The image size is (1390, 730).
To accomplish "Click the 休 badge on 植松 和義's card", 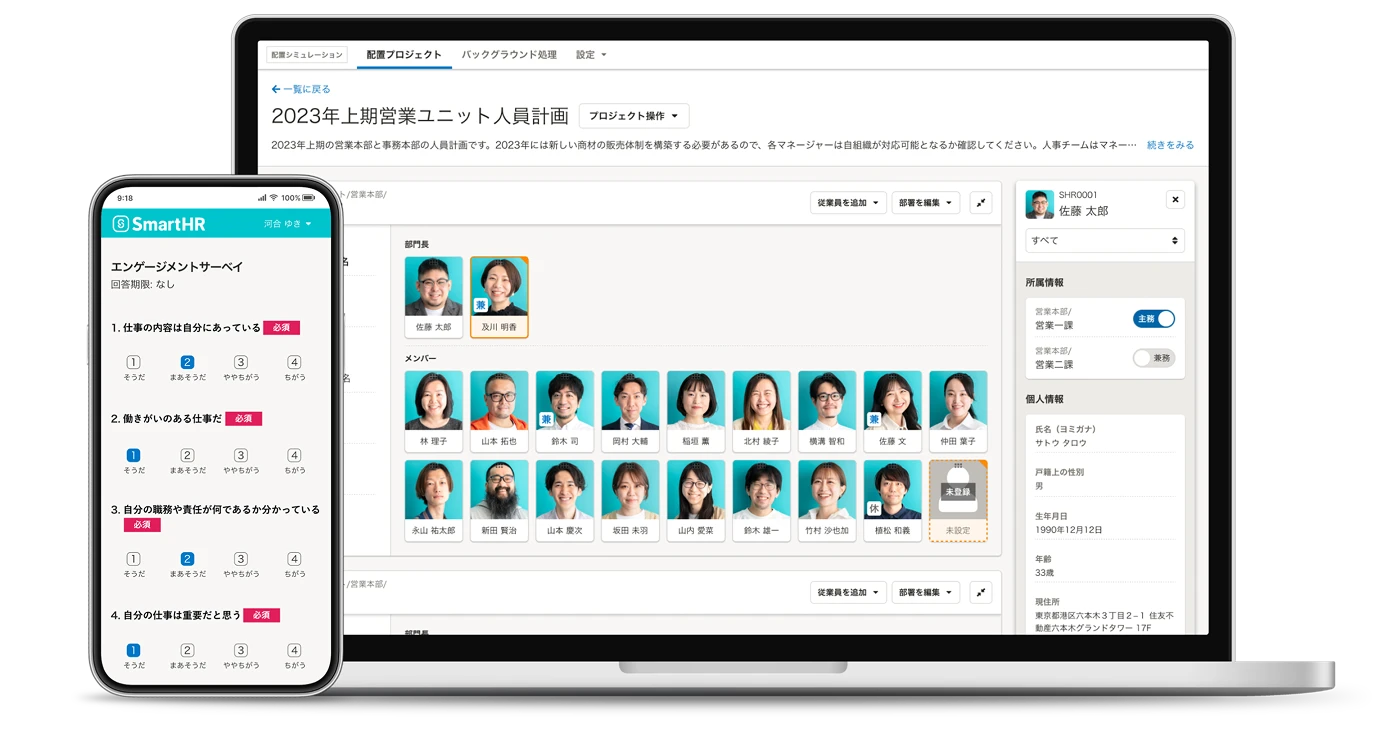I will tap(874, 509).
